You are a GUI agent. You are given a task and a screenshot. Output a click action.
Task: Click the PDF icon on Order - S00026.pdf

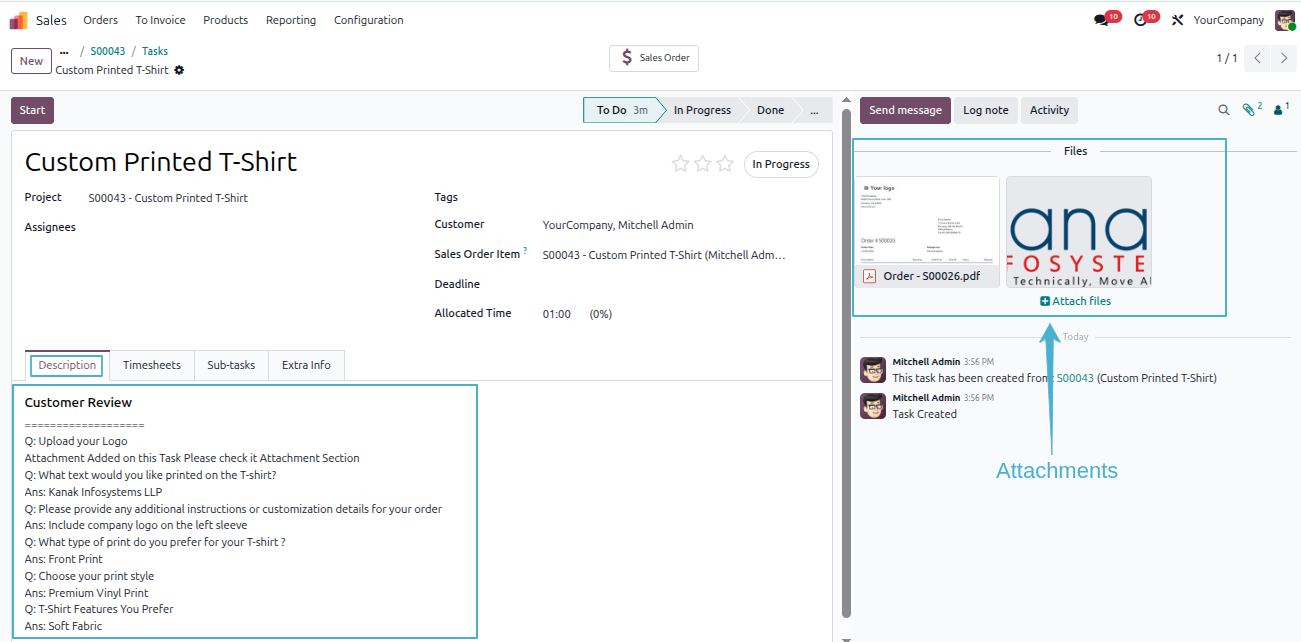870,276
